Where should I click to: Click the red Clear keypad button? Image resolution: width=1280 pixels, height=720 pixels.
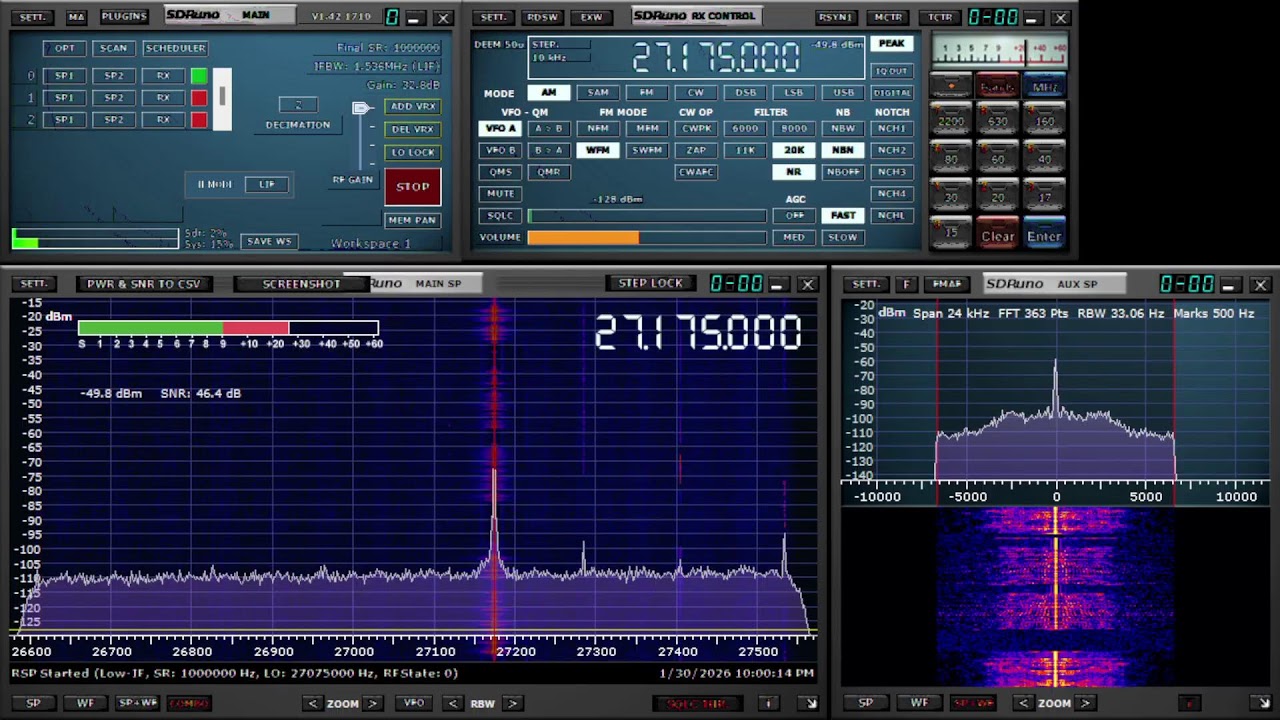click(x=997, y=235)
